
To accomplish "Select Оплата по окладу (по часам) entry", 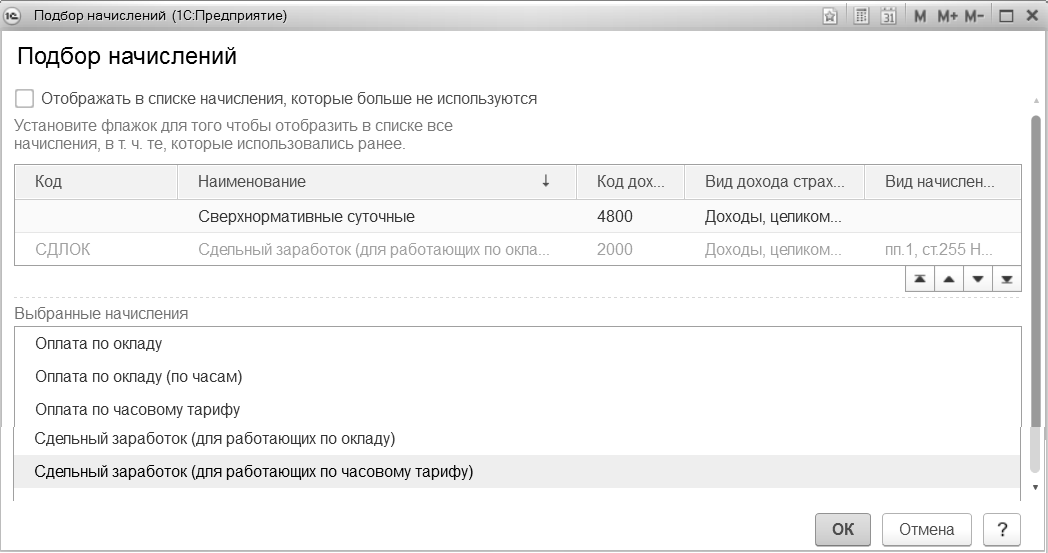I will [x=139, y=377].
